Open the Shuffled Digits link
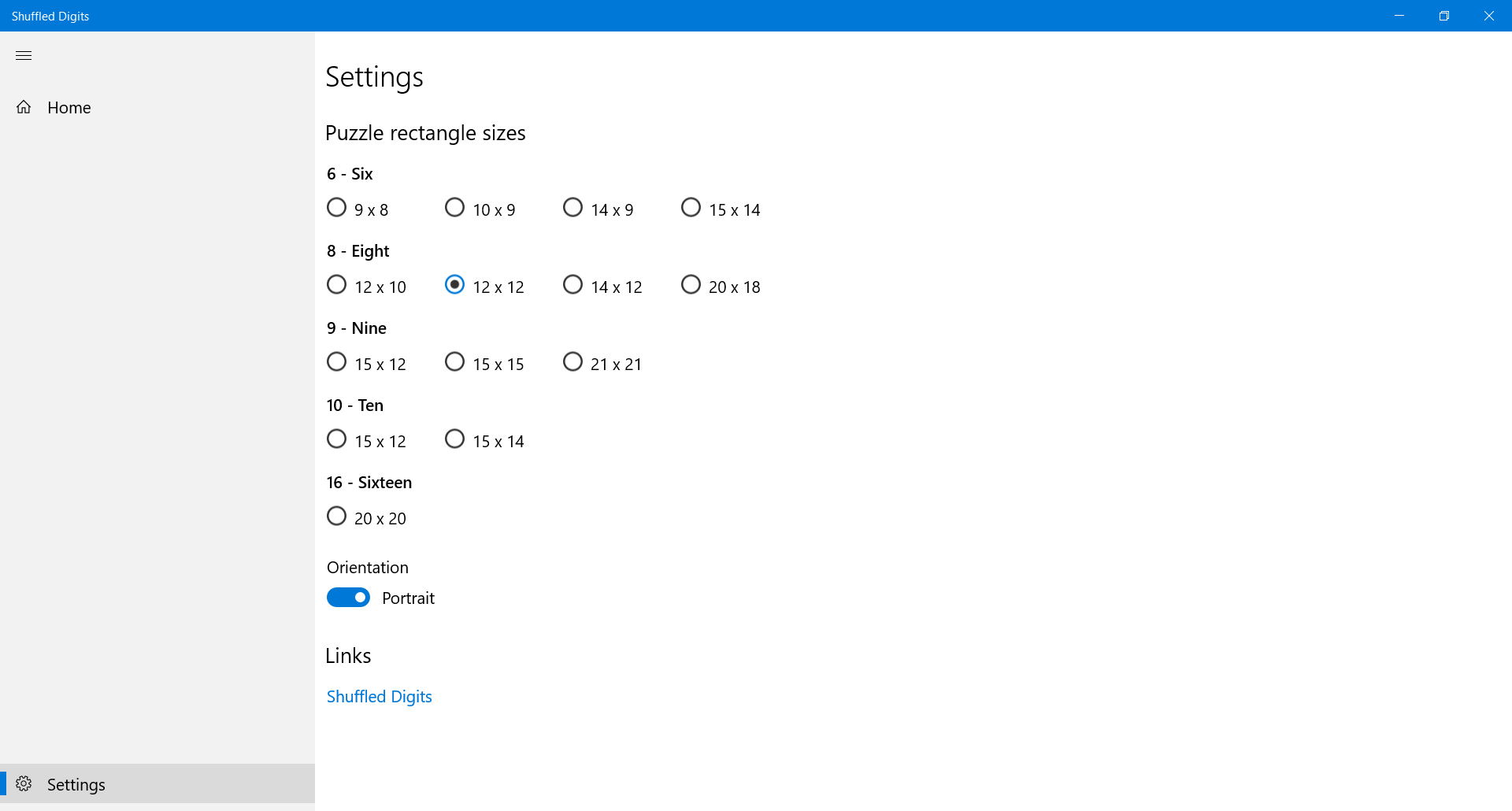The image size is (1512, 811). [x=379, y=697]
